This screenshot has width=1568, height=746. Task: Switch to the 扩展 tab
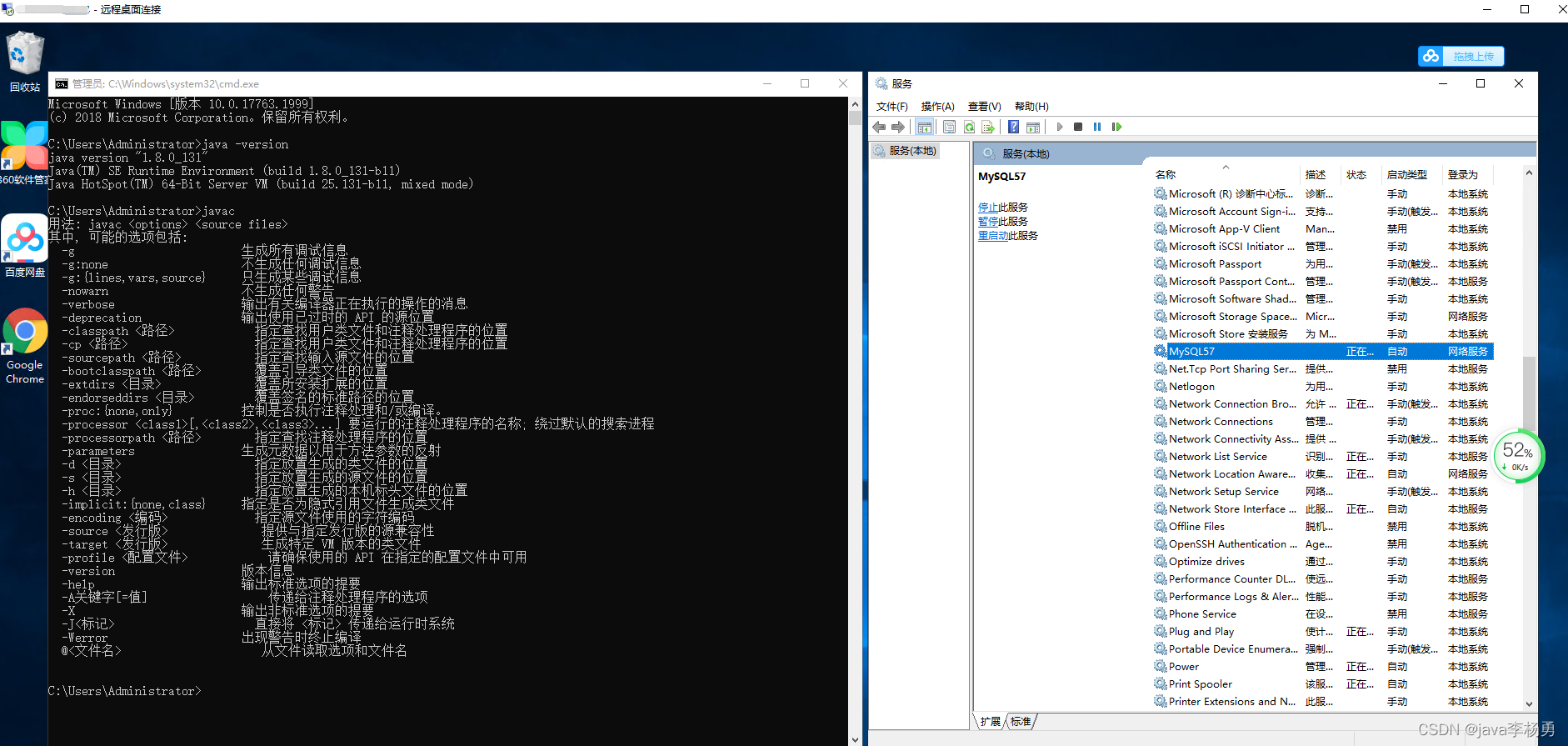point(990,722)
